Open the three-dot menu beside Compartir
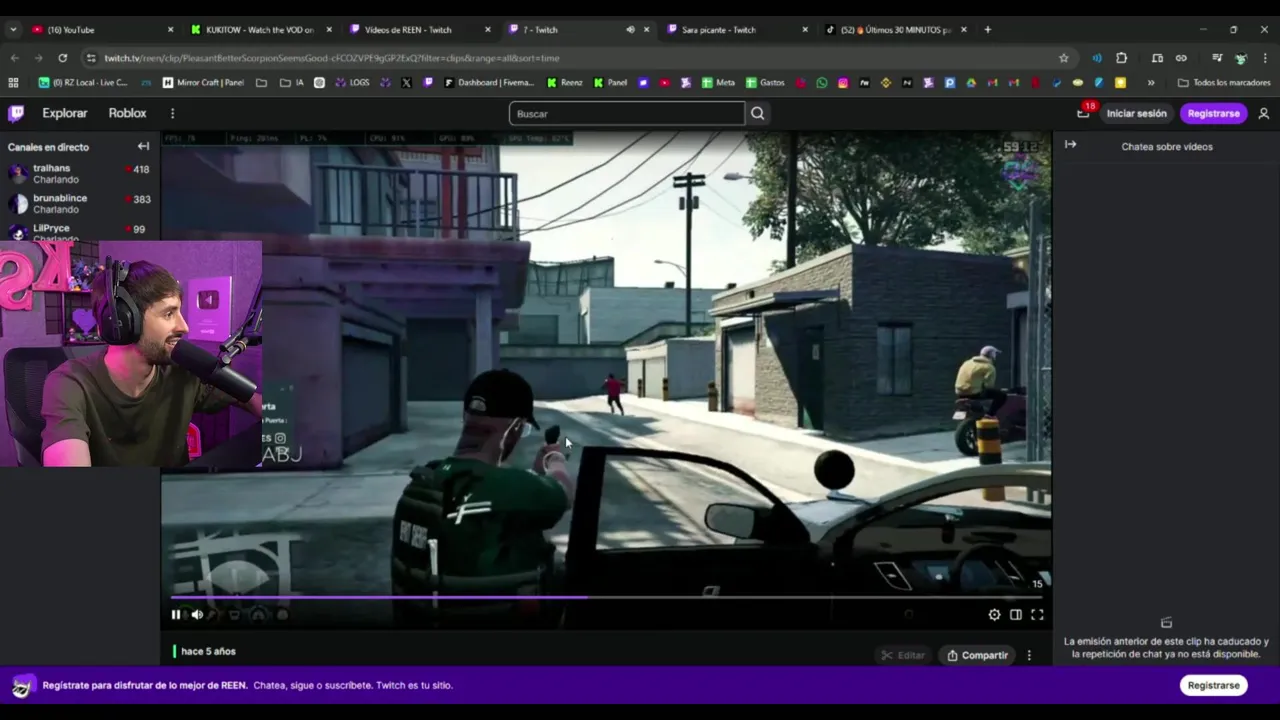The image size is (1280, 720). 1029,655
